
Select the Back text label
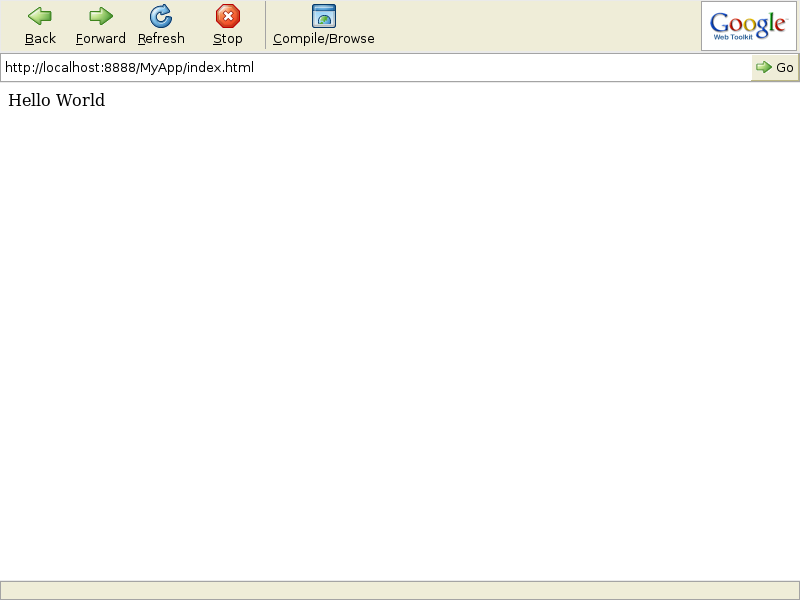tap(41, 39)
